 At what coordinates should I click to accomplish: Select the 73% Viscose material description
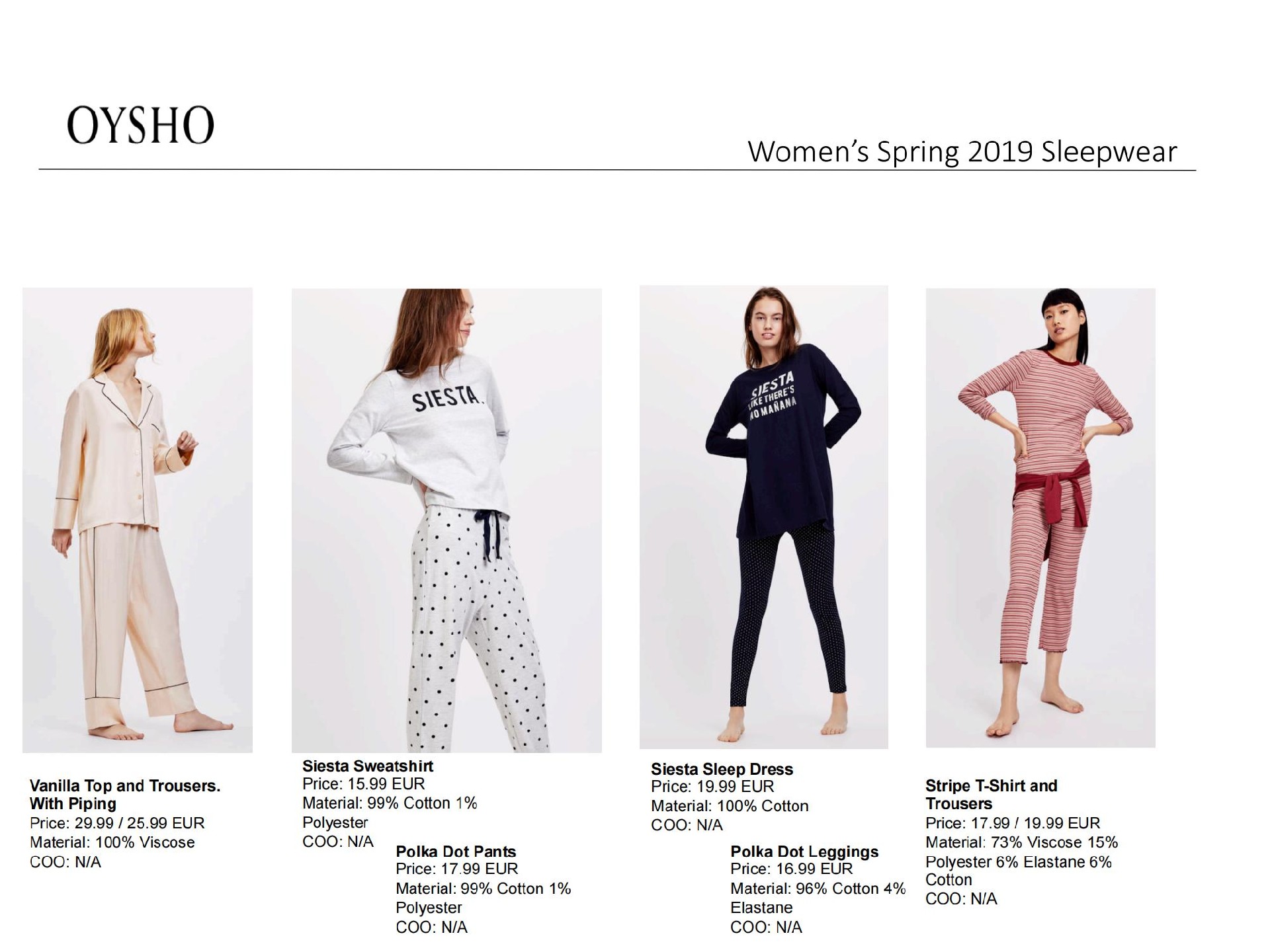[1021, 861]
